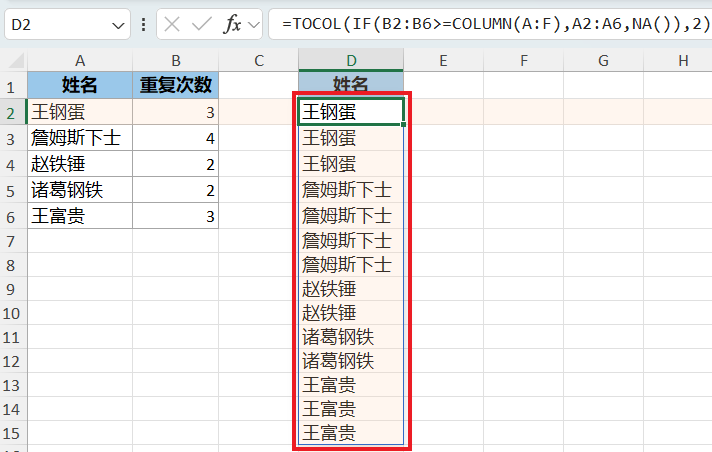Click cell D4 containing 王钢蛋

tap(351, 164)
